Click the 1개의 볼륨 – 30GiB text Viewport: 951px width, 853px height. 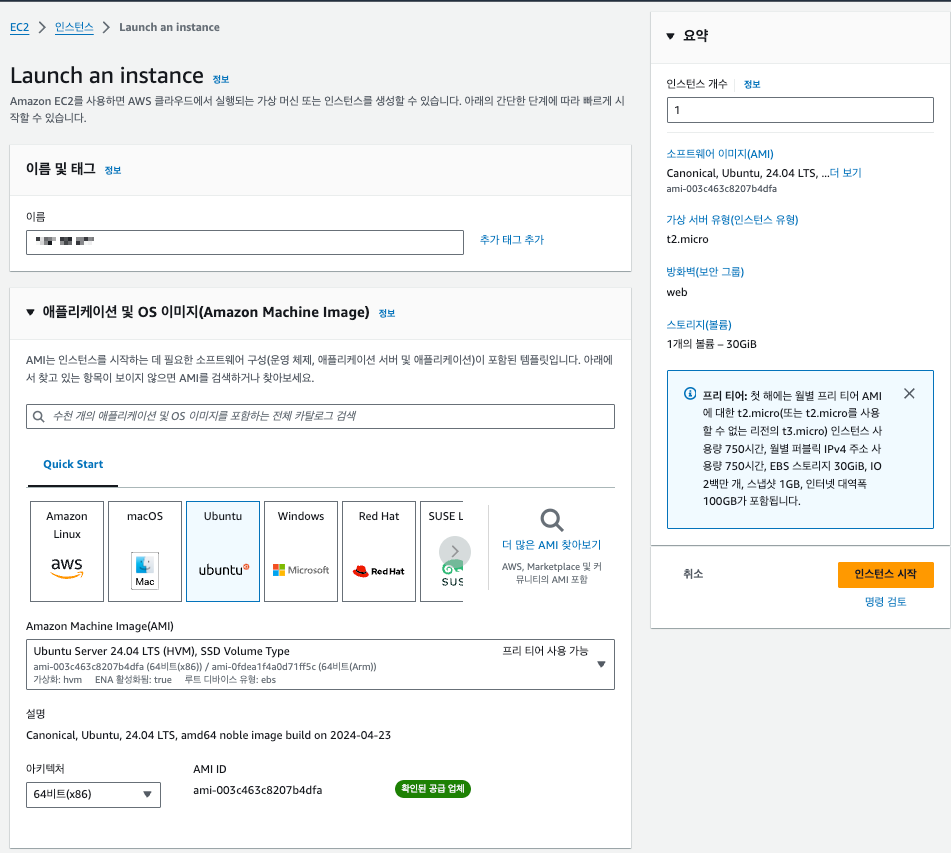point(711,344)
